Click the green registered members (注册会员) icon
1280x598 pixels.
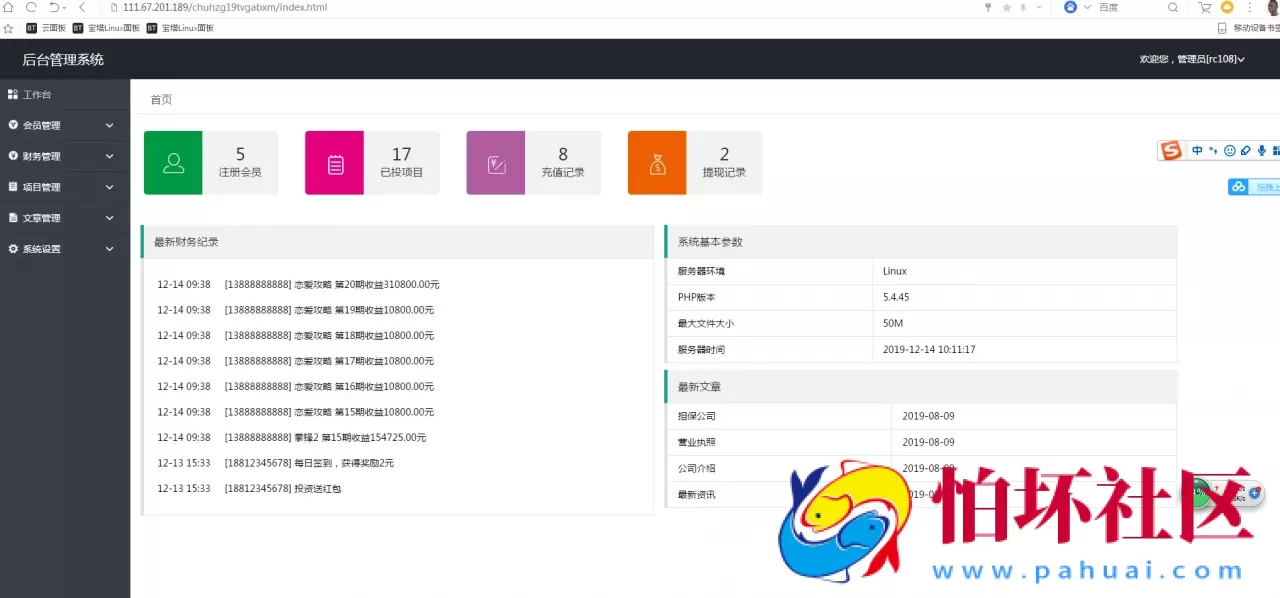coord(173,162)
